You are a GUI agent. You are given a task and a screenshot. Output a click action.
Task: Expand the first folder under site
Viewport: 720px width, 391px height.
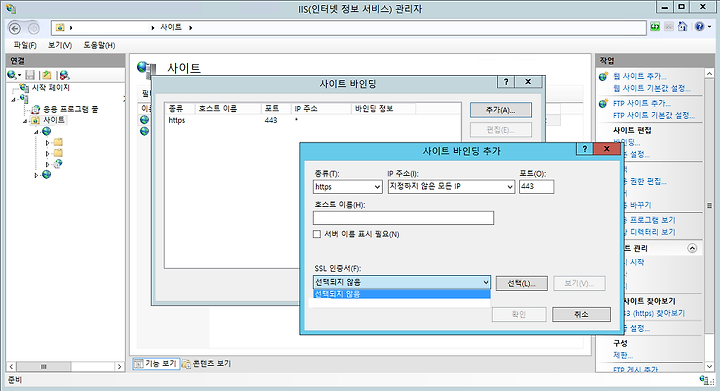coord(47,142)
